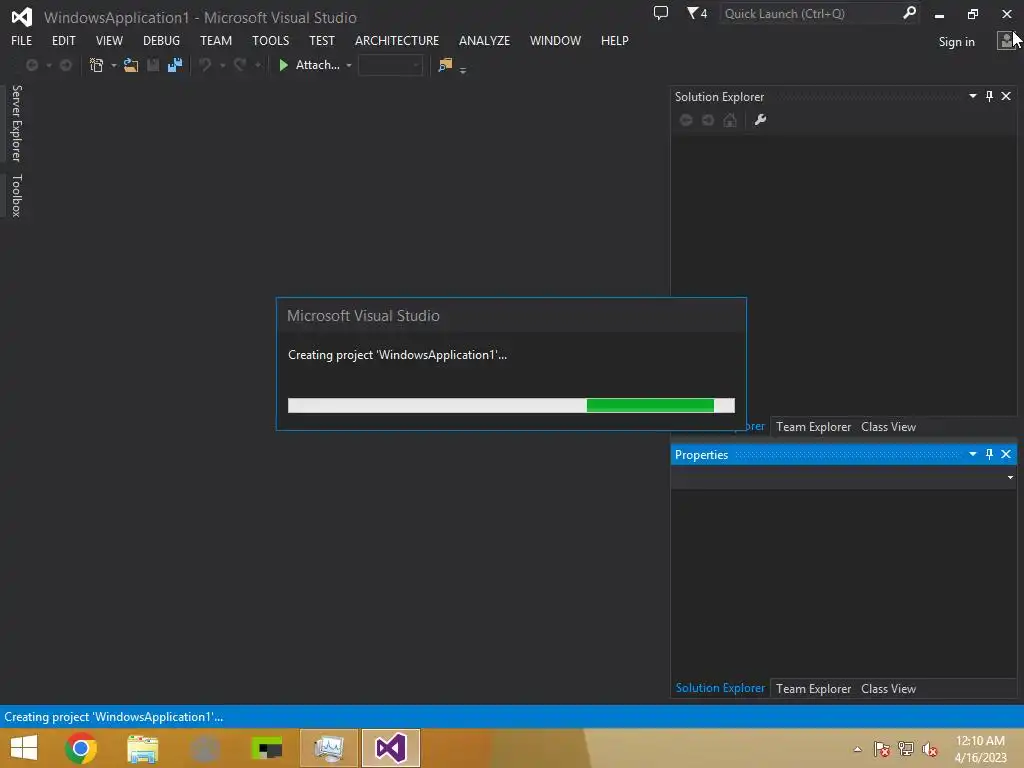1024x768 pixels.
Task: Open Google Chrome from taskbar
Action: pyautogui.click(x=81, y=748)
